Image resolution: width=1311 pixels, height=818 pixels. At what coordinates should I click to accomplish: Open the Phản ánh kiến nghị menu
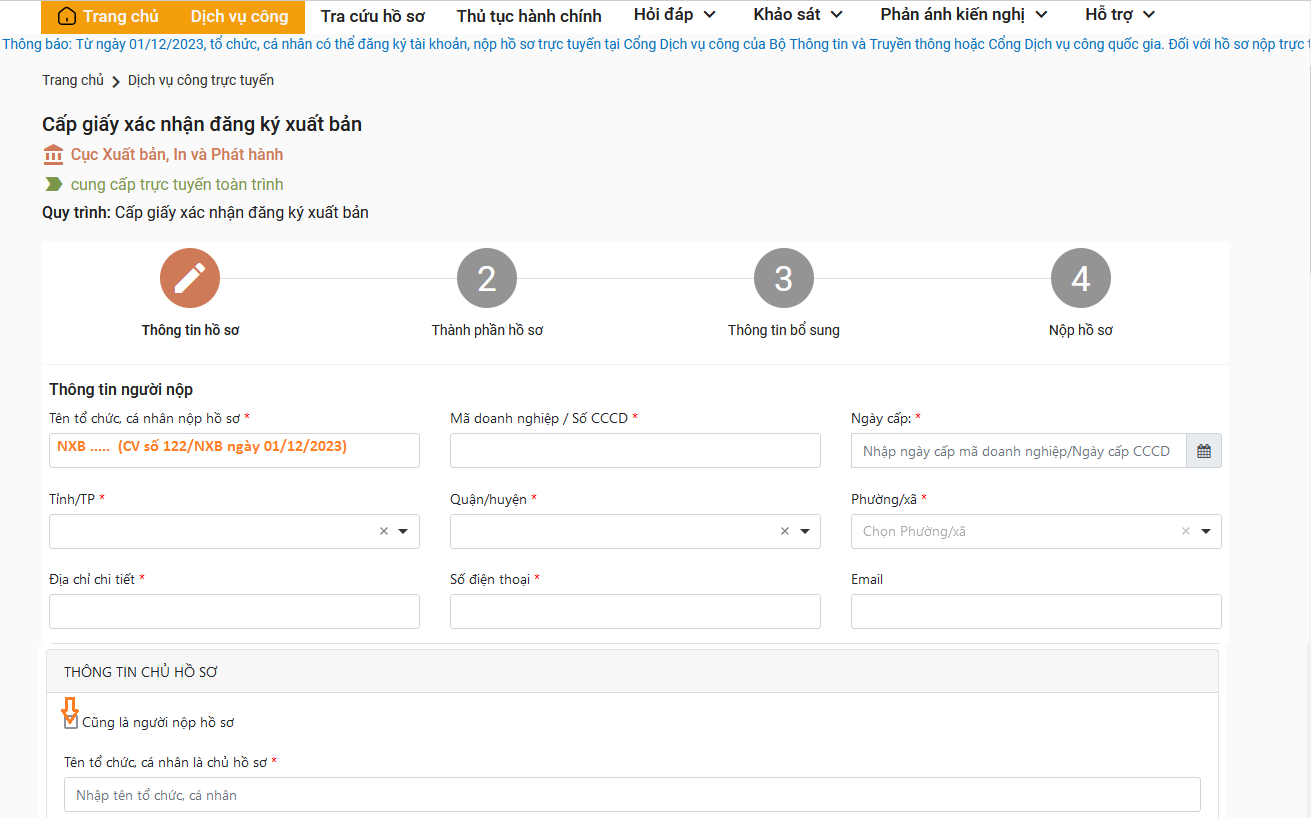(x=964, y=14)
